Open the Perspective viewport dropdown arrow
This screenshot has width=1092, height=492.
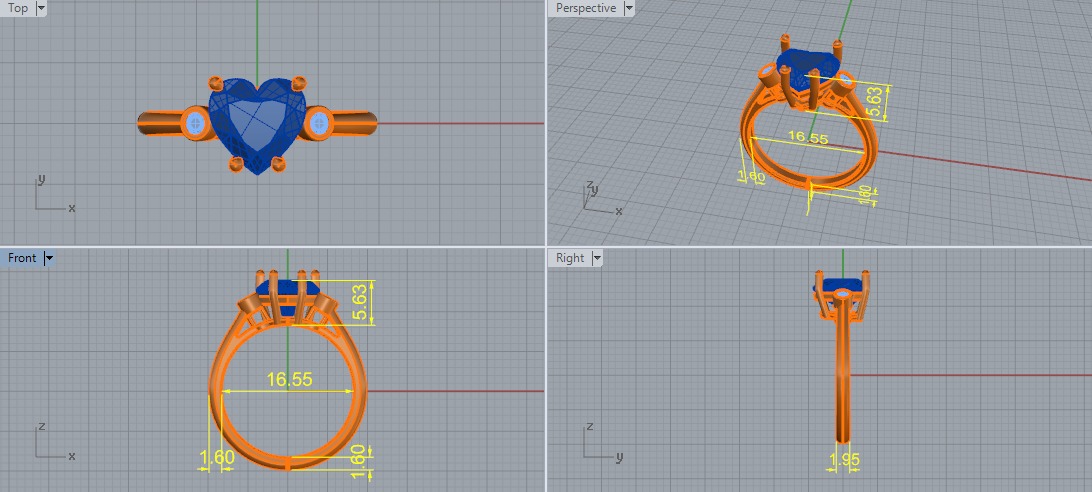(x=629, y=8)
